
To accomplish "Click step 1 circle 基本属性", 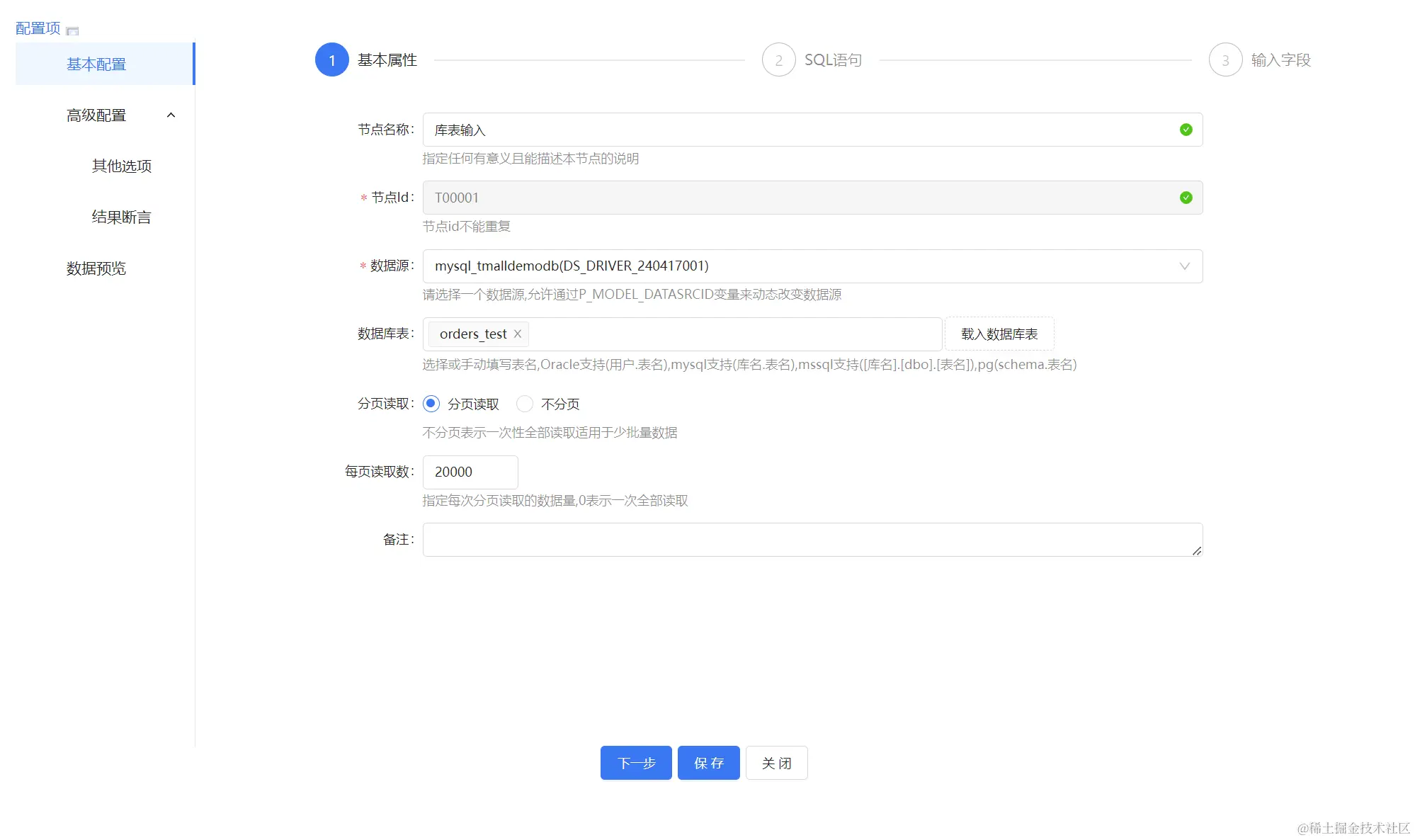I will (x=331, y=60).
